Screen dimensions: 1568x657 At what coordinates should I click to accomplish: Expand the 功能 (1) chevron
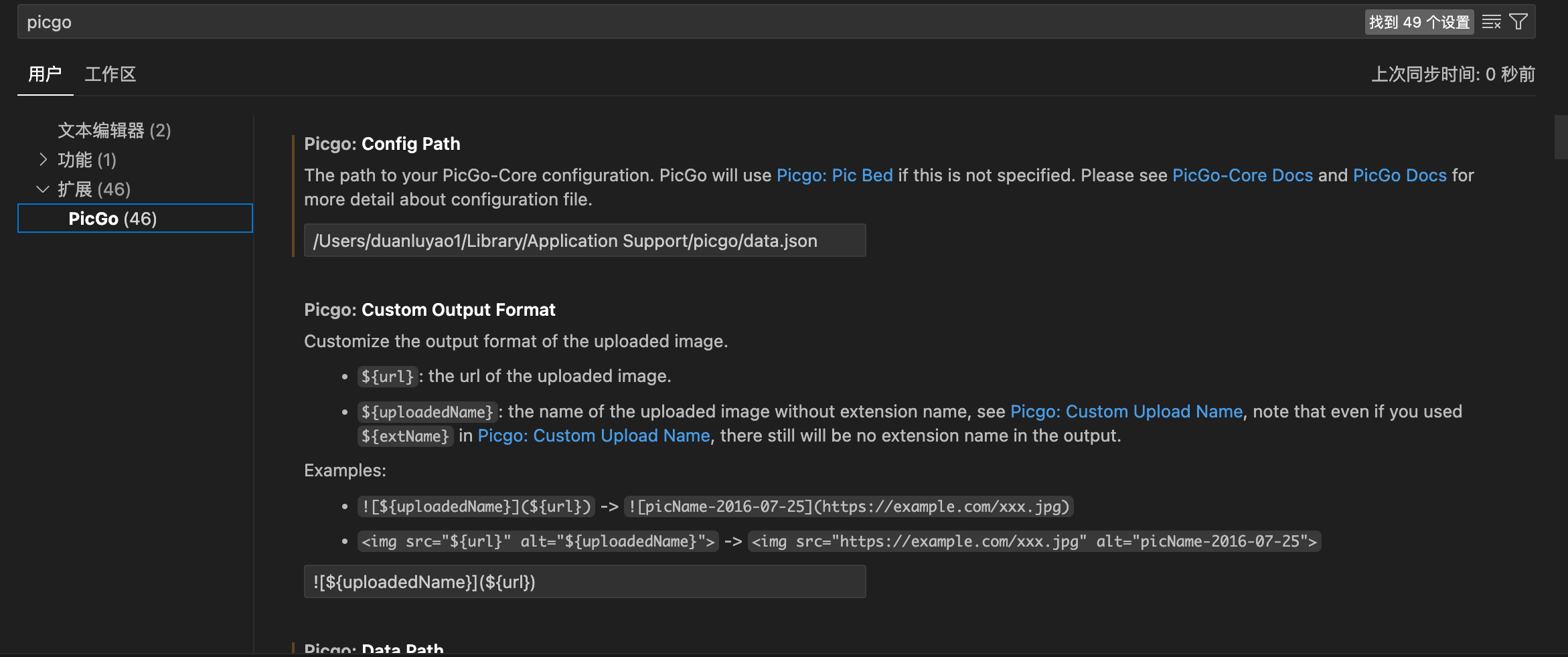click(x=43, y=160)
